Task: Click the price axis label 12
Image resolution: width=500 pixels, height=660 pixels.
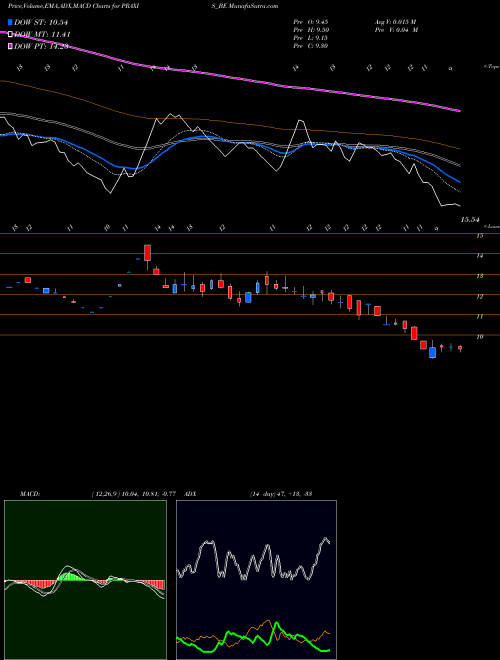Action: pyautogui.click(x=479, y=297)
